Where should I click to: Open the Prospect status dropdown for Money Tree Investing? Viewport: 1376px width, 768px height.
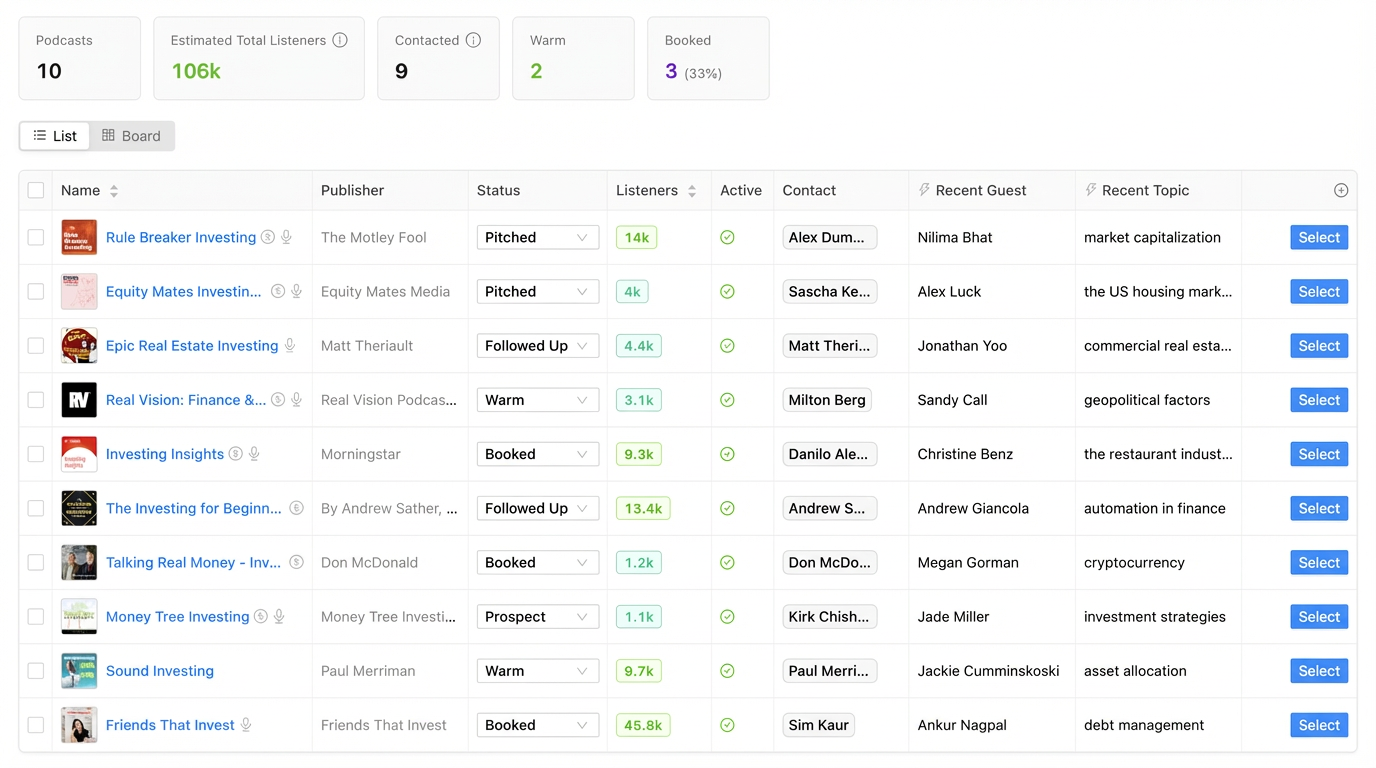click(x=538, y=616)
